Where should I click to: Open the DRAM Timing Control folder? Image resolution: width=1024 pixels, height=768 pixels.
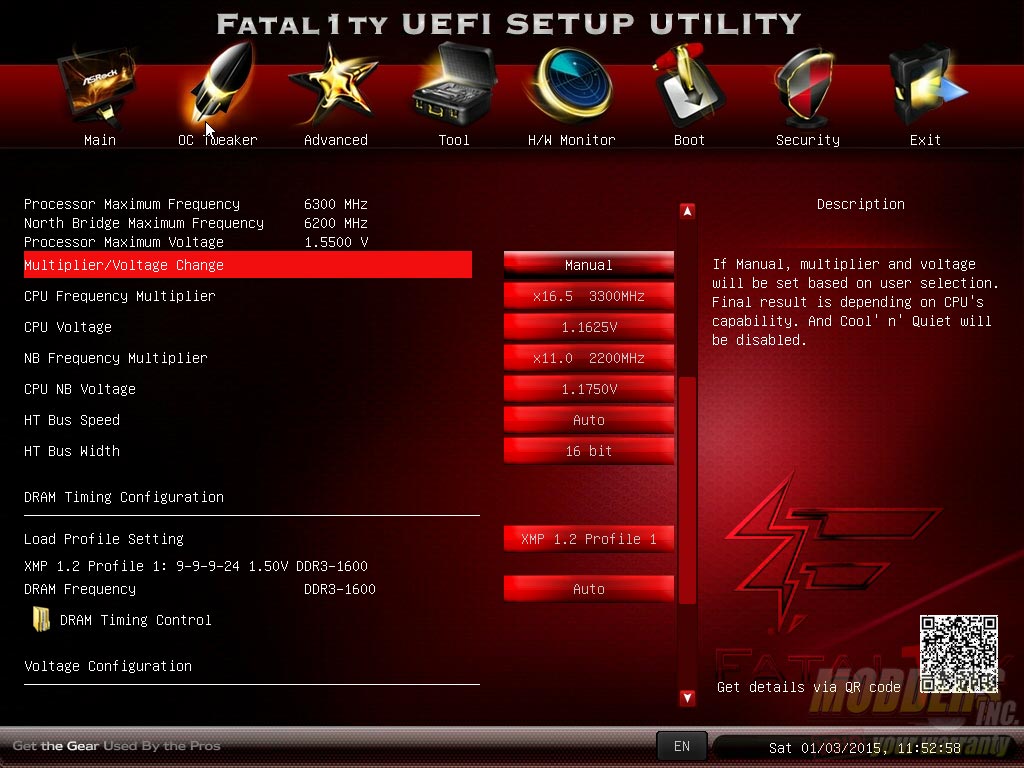pos(42,620)
